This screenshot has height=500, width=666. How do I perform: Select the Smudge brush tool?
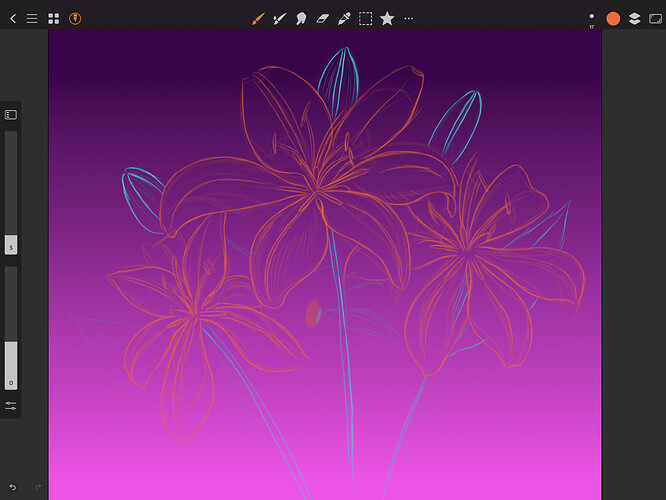coord(279,19)
